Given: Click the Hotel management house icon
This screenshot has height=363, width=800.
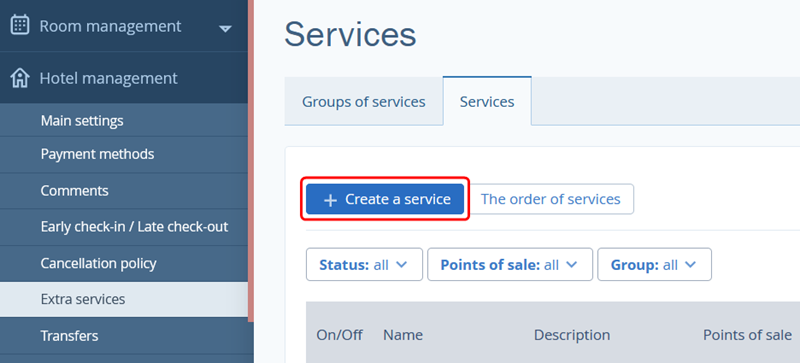Looking at the screenshot, I should tap(20, 78).
